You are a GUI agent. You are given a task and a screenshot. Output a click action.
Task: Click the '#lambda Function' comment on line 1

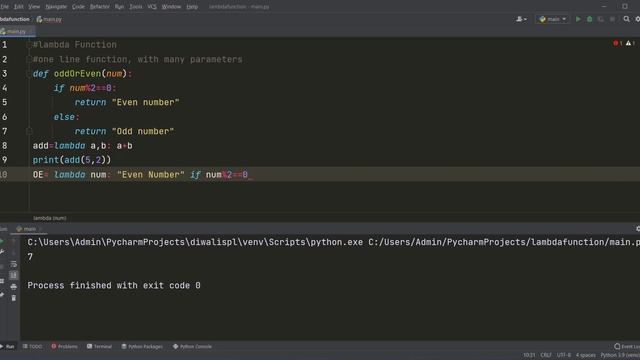pyautogui.click(x=75, y=45)
